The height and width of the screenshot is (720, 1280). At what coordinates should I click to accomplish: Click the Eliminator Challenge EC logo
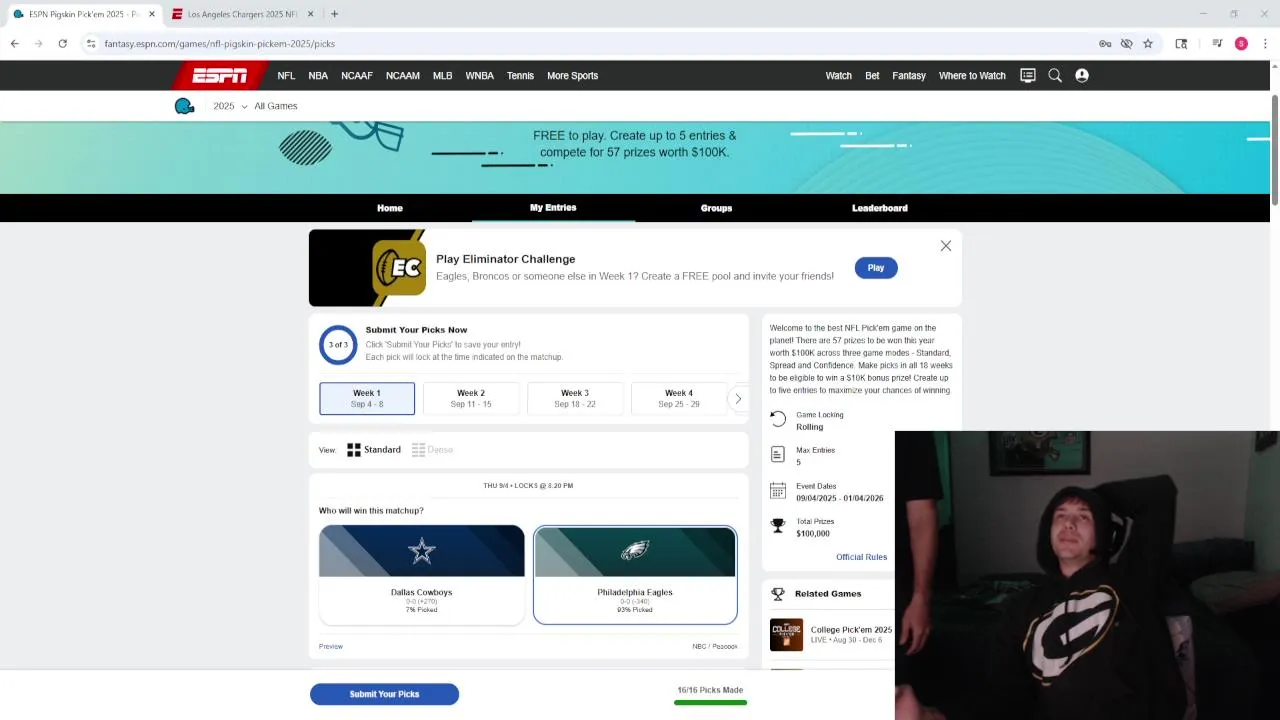(x=399, y=267)
